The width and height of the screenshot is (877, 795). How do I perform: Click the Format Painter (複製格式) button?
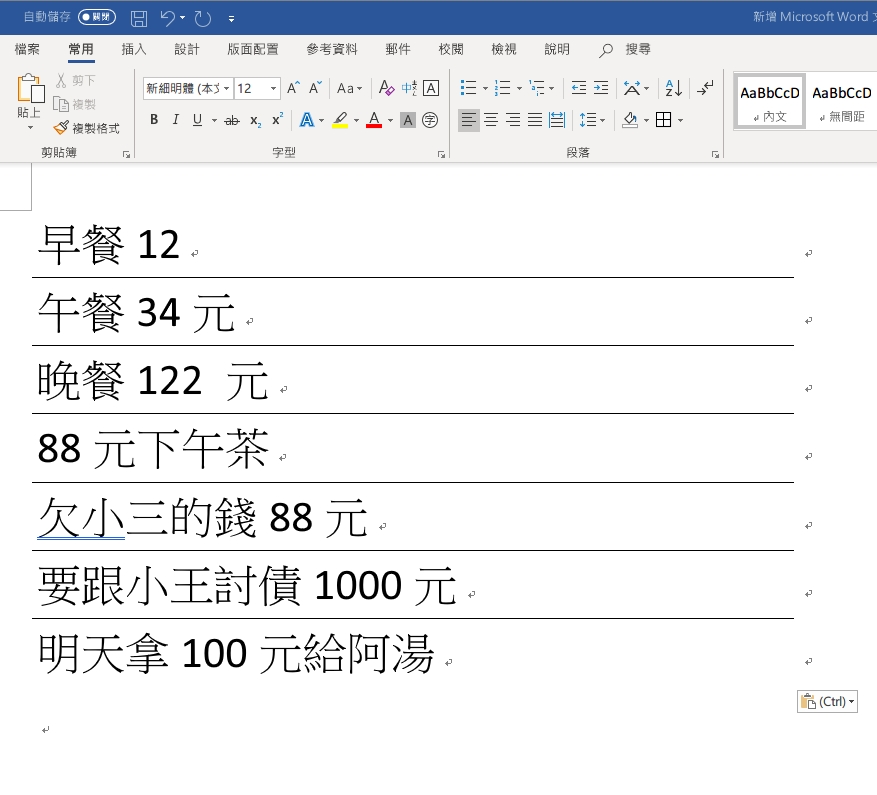click(x=87, y=128)
